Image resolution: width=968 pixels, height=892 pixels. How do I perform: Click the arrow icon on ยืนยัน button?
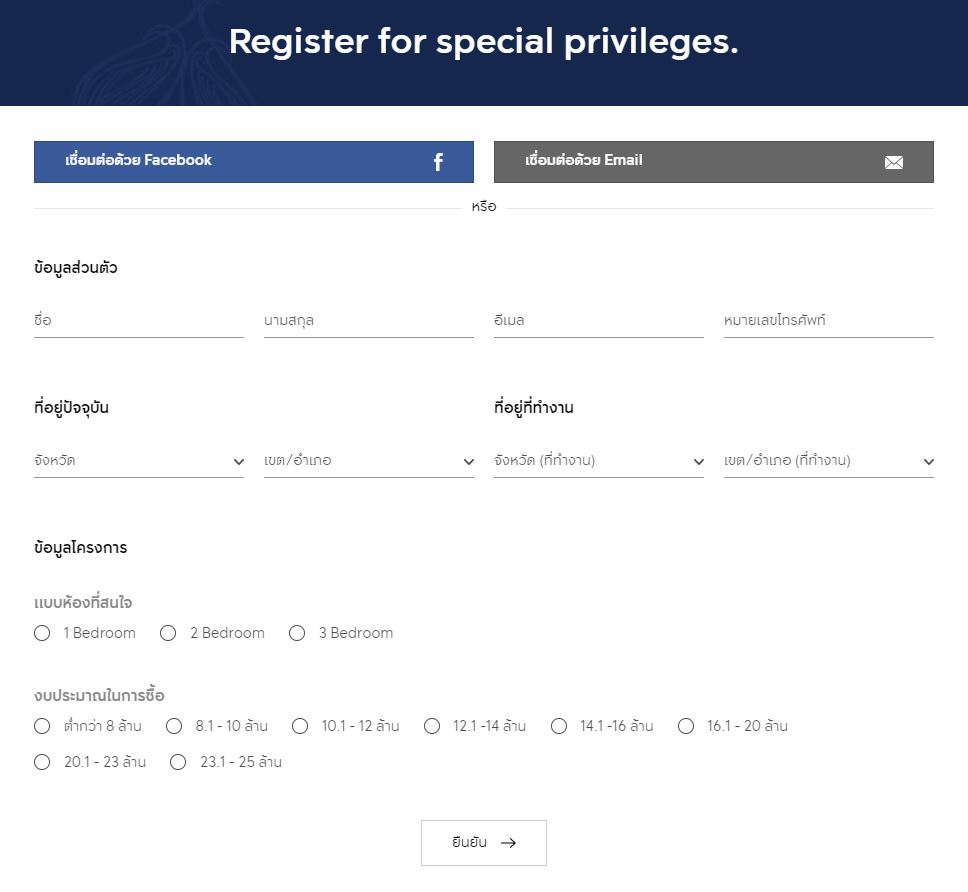pos(508,843)
